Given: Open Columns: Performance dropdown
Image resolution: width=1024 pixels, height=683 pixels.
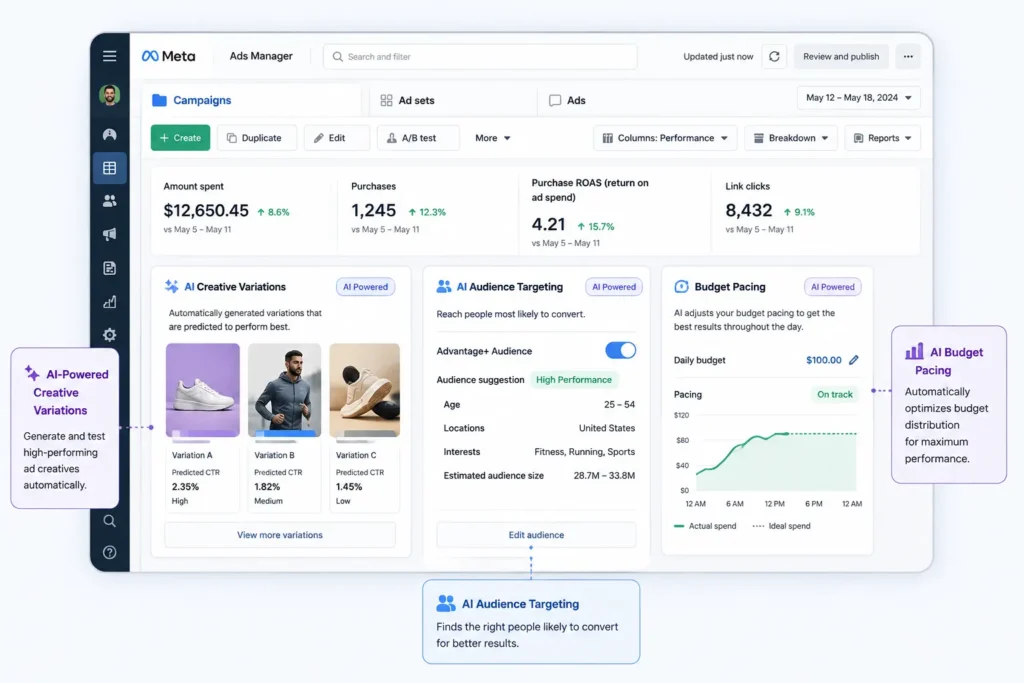Looking at the screenshot, I should (x=665, y=138).
